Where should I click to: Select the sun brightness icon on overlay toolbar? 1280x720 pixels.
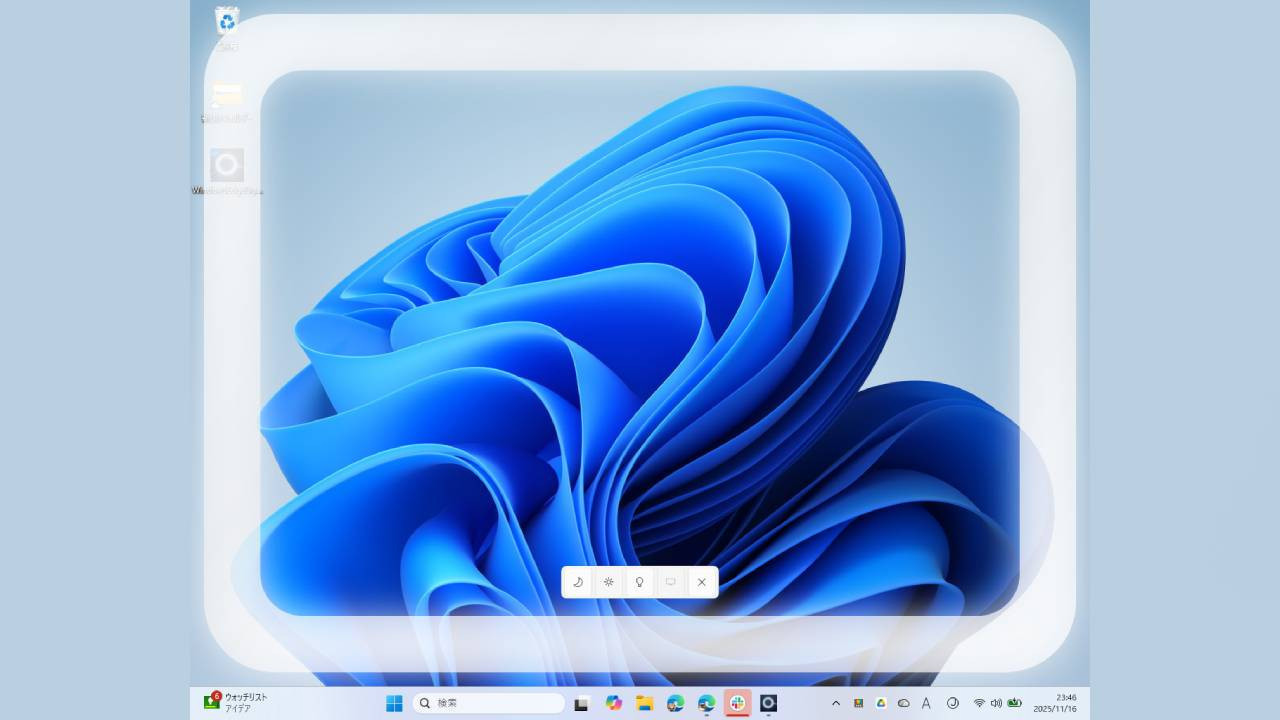(609, 582)
